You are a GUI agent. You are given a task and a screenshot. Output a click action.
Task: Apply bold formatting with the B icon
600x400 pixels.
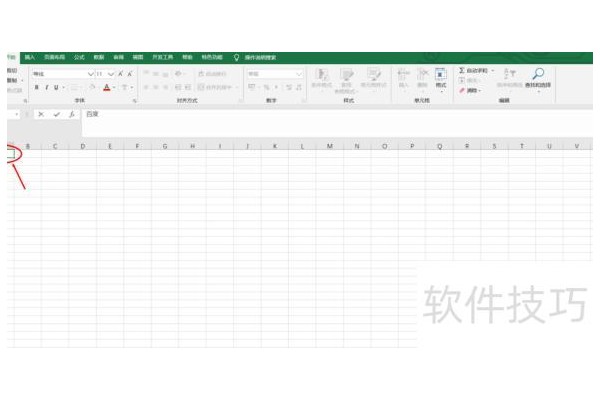click(x=36, y=87)
